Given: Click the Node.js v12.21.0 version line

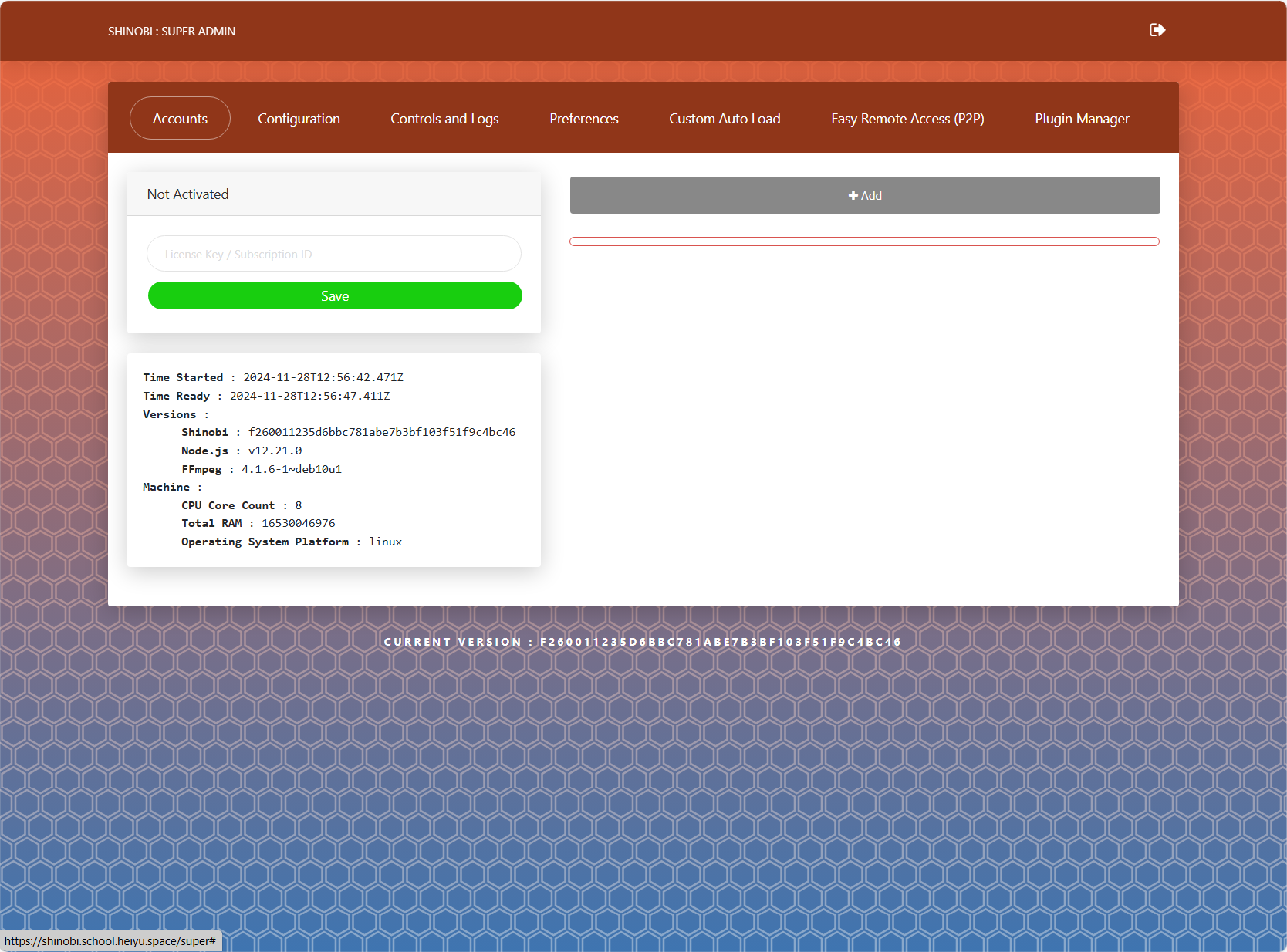Looking at the screenshot, I should point(242,451).
